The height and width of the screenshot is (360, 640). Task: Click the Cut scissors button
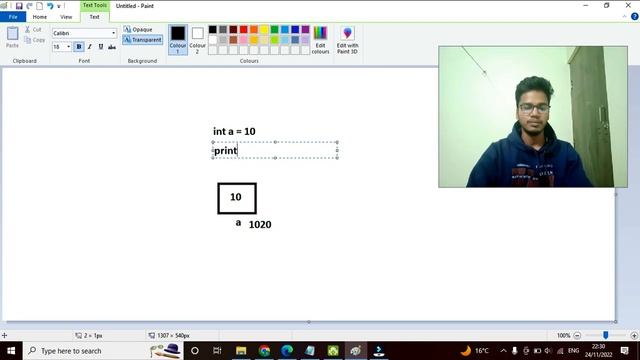point(33,29)
